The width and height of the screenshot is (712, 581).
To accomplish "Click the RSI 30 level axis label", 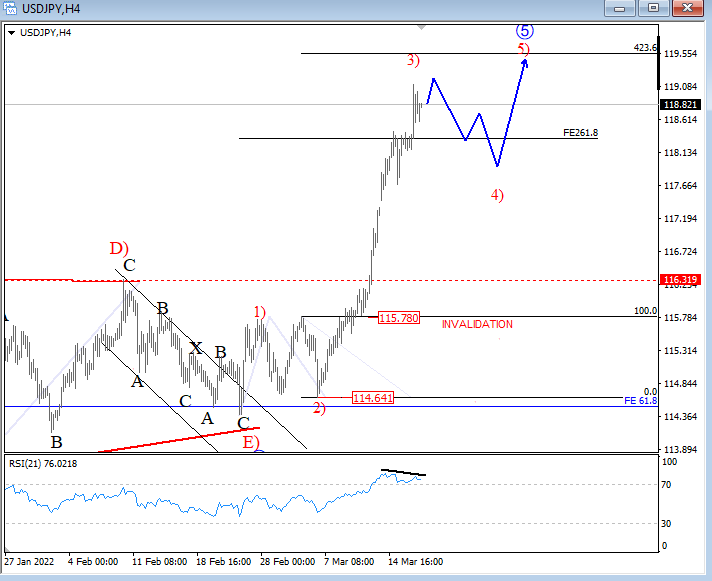I will 666,524.
